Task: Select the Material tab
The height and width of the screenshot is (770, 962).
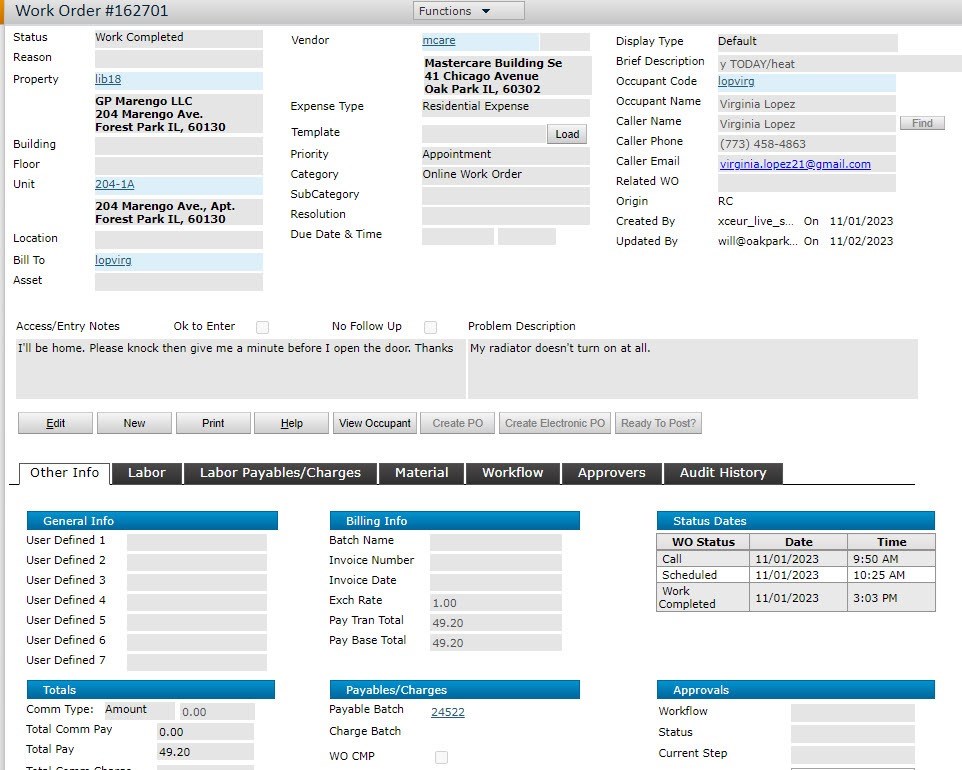Action: tap(421, 472)
